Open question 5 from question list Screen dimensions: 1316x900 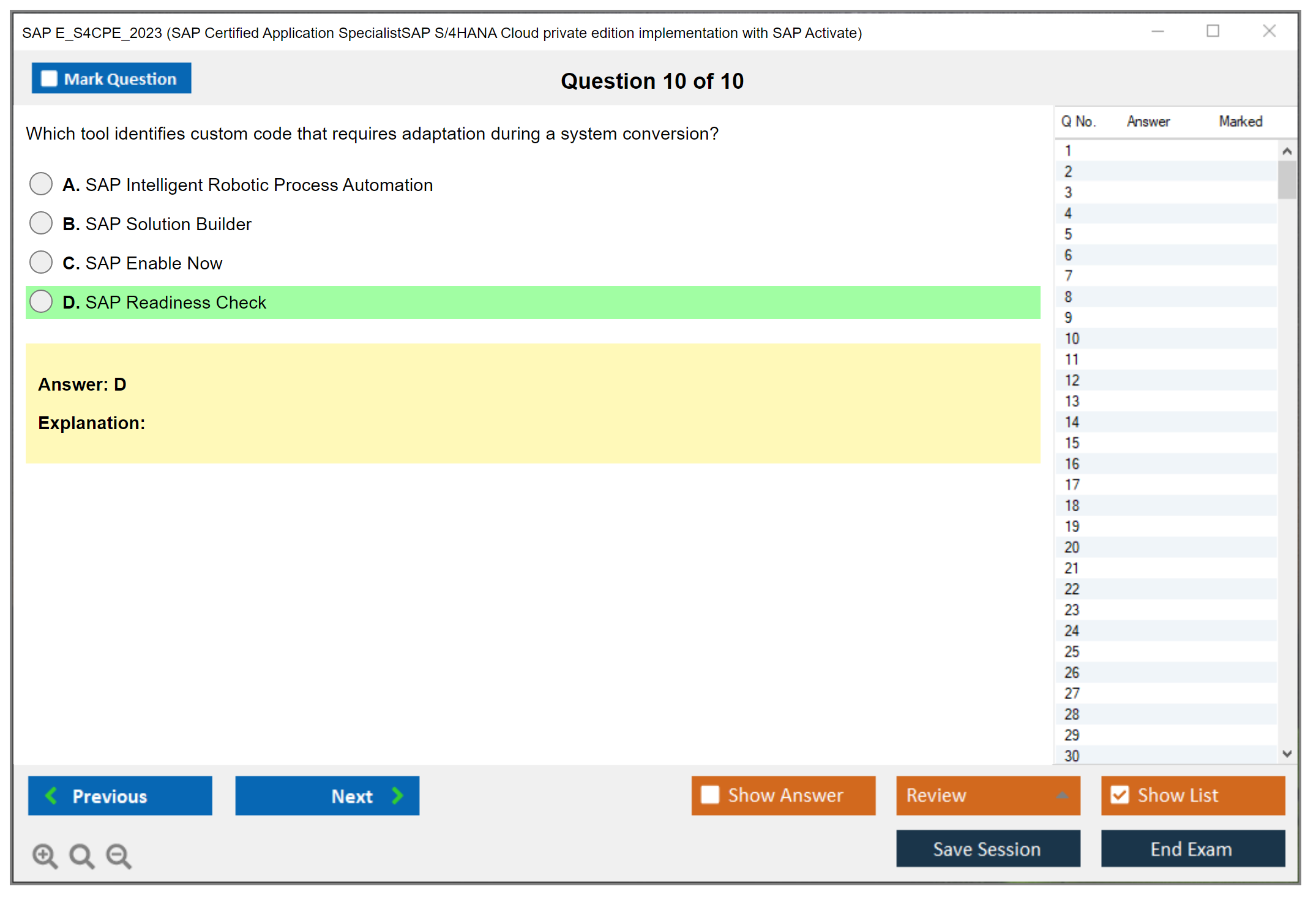(x=1068, y=234)
